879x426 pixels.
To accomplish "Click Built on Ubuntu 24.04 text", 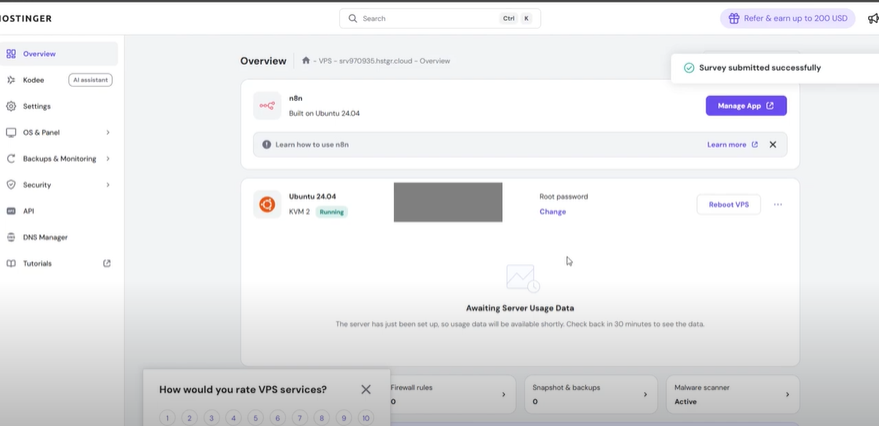I will click(x=324, y=113).
